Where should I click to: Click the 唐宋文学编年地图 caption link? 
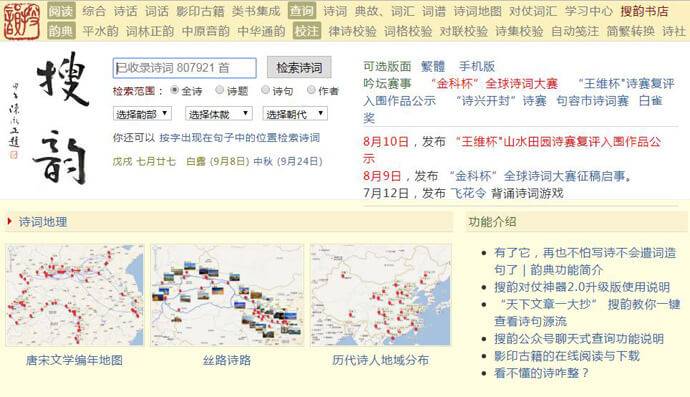click(74, 360)
